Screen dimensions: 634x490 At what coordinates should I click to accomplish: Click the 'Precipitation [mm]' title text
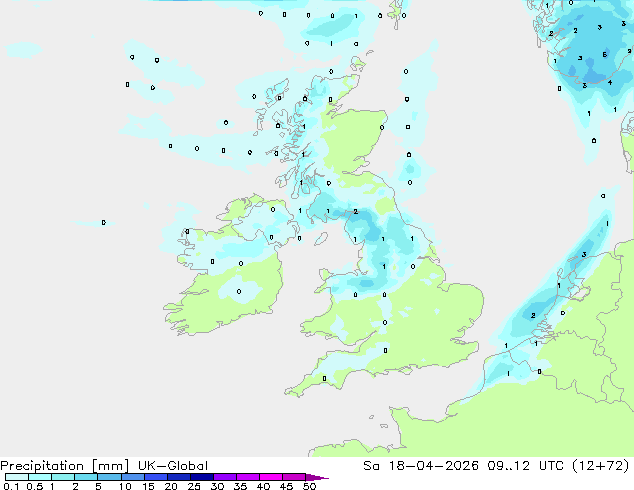(65, 466)
